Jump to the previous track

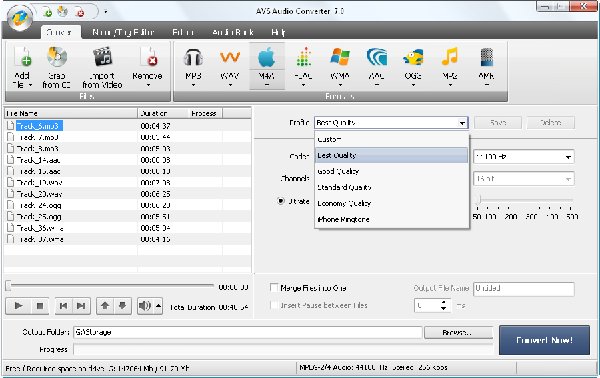[64, 306]
